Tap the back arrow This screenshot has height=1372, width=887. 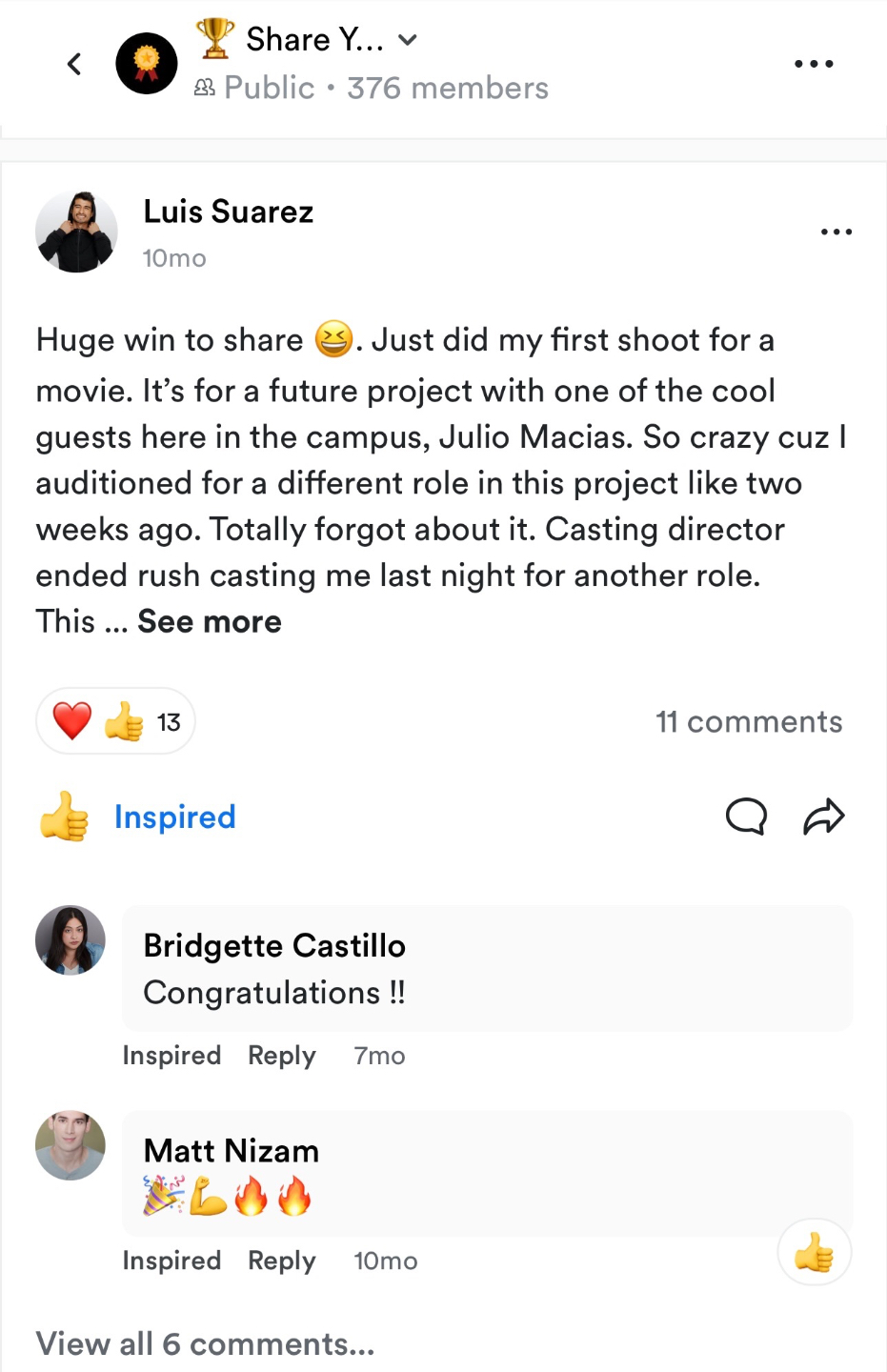(x=74, y=64)
